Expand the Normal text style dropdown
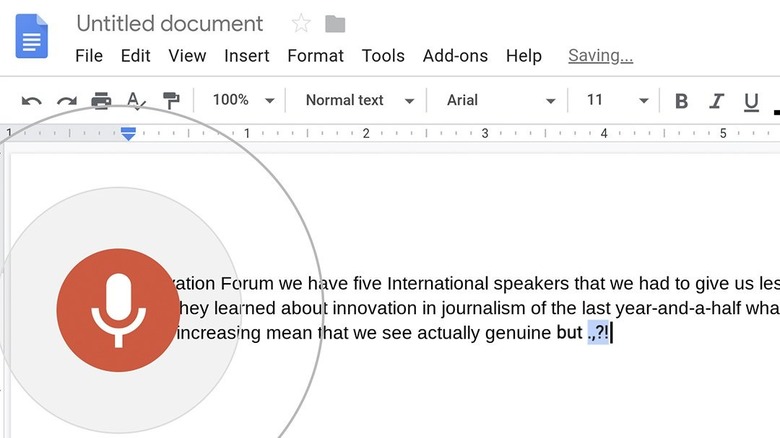The width and height of the screenshot is (780, 438). click(359, 100)
